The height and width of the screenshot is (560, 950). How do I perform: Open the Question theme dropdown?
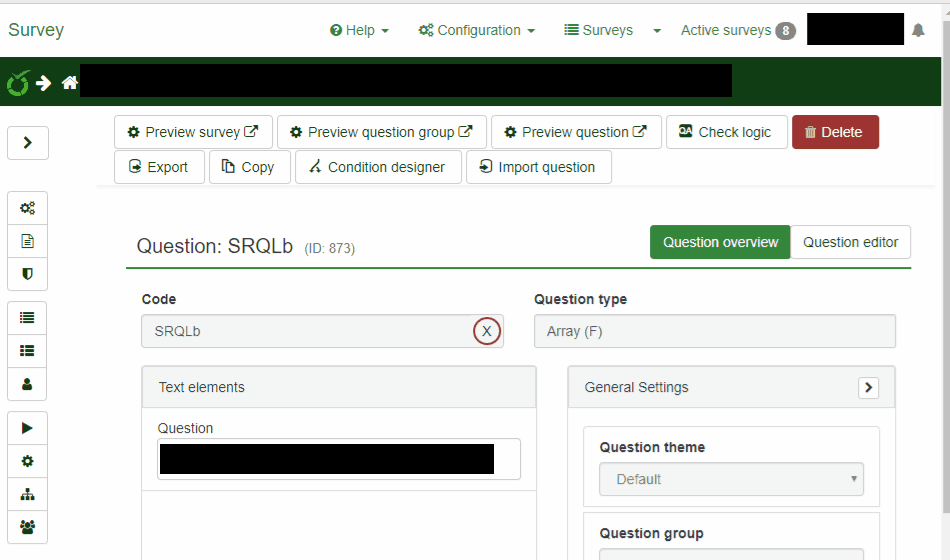pos(731,479)
